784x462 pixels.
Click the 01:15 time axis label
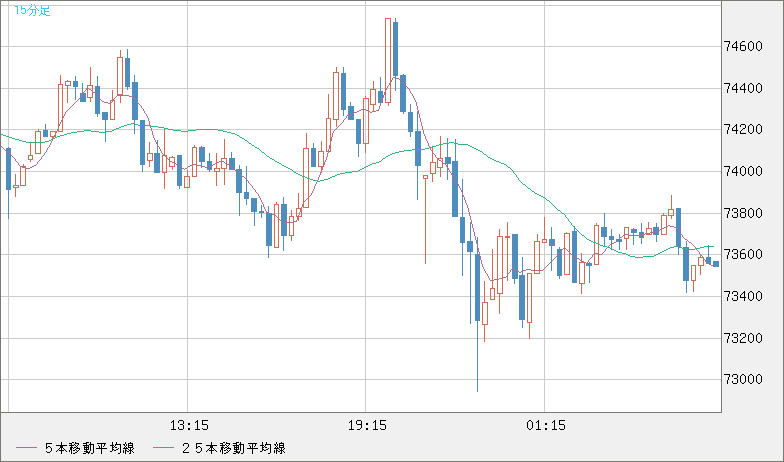546,426
